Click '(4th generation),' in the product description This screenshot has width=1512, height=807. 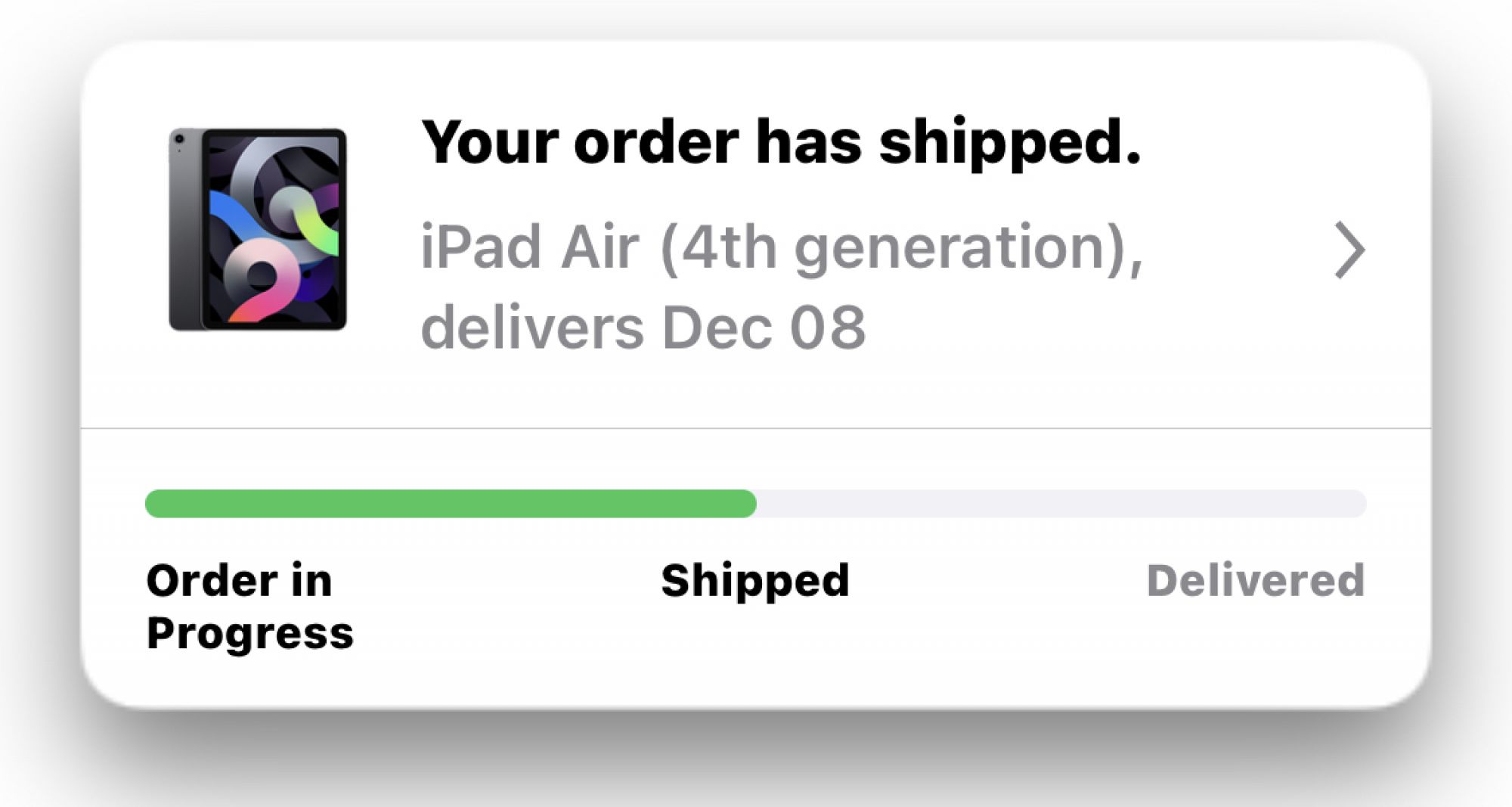tap(901, 247)
